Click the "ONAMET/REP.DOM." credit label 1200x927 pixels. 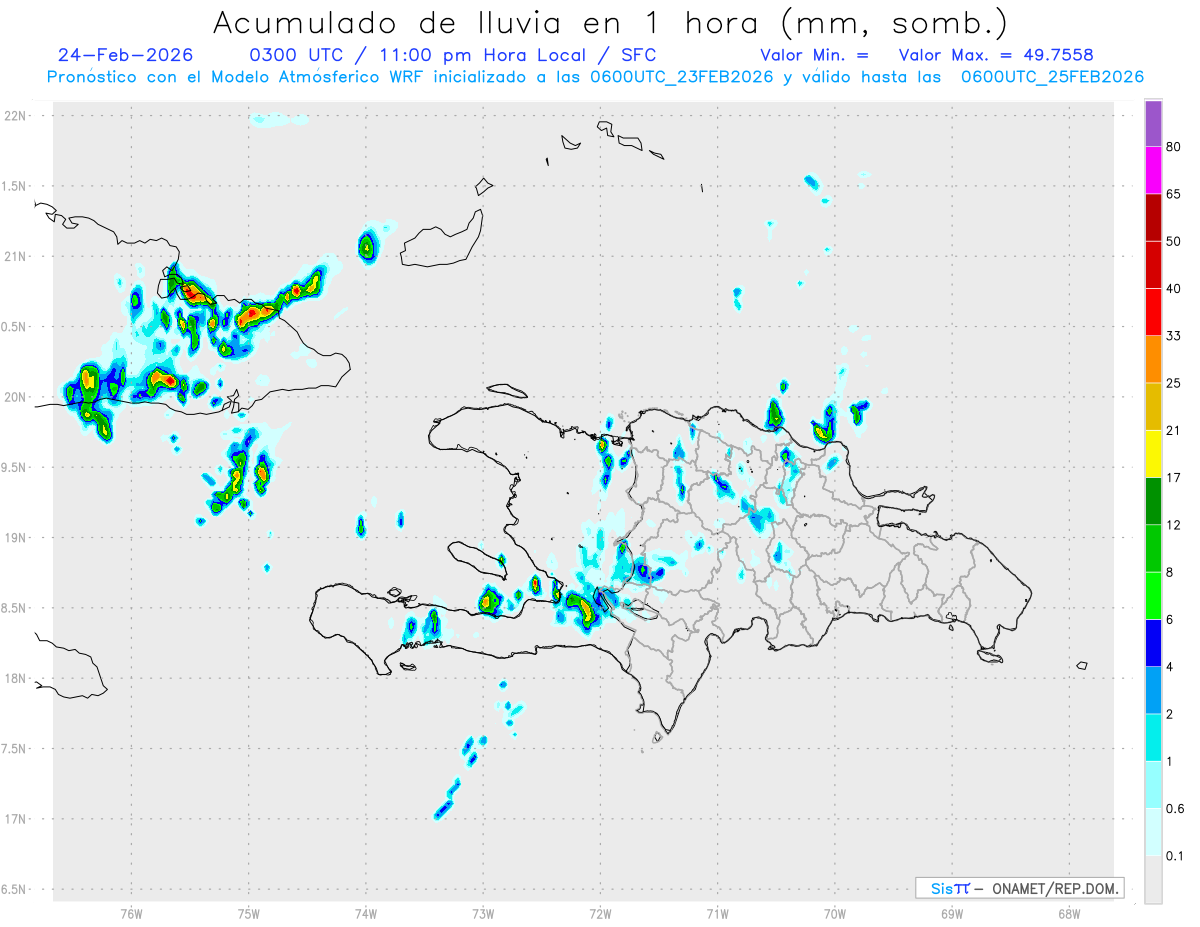tap(1056, 888)
